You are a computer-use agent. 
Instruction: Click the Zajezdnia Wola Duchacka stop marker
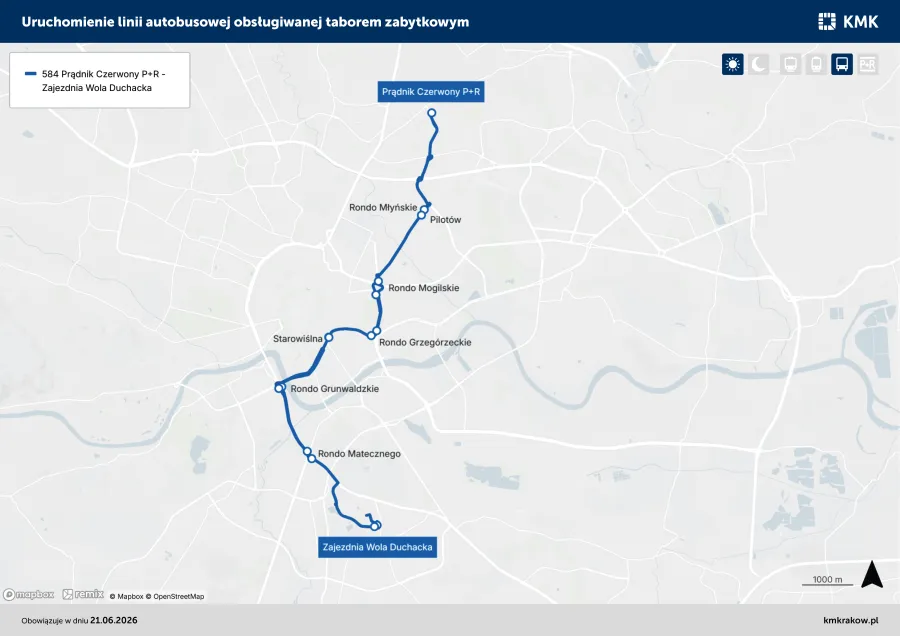coord(375,525)
